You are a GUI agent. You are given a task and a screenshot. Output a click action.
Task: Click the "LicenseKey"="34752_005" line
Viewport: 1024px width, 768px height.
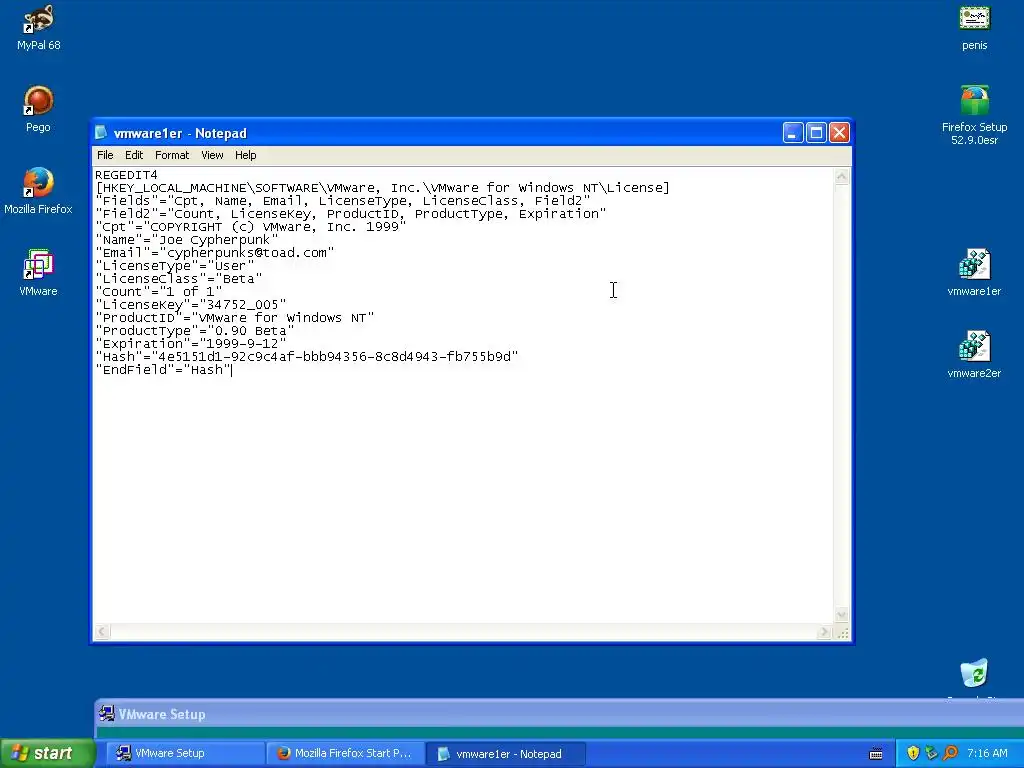[191, 305]
